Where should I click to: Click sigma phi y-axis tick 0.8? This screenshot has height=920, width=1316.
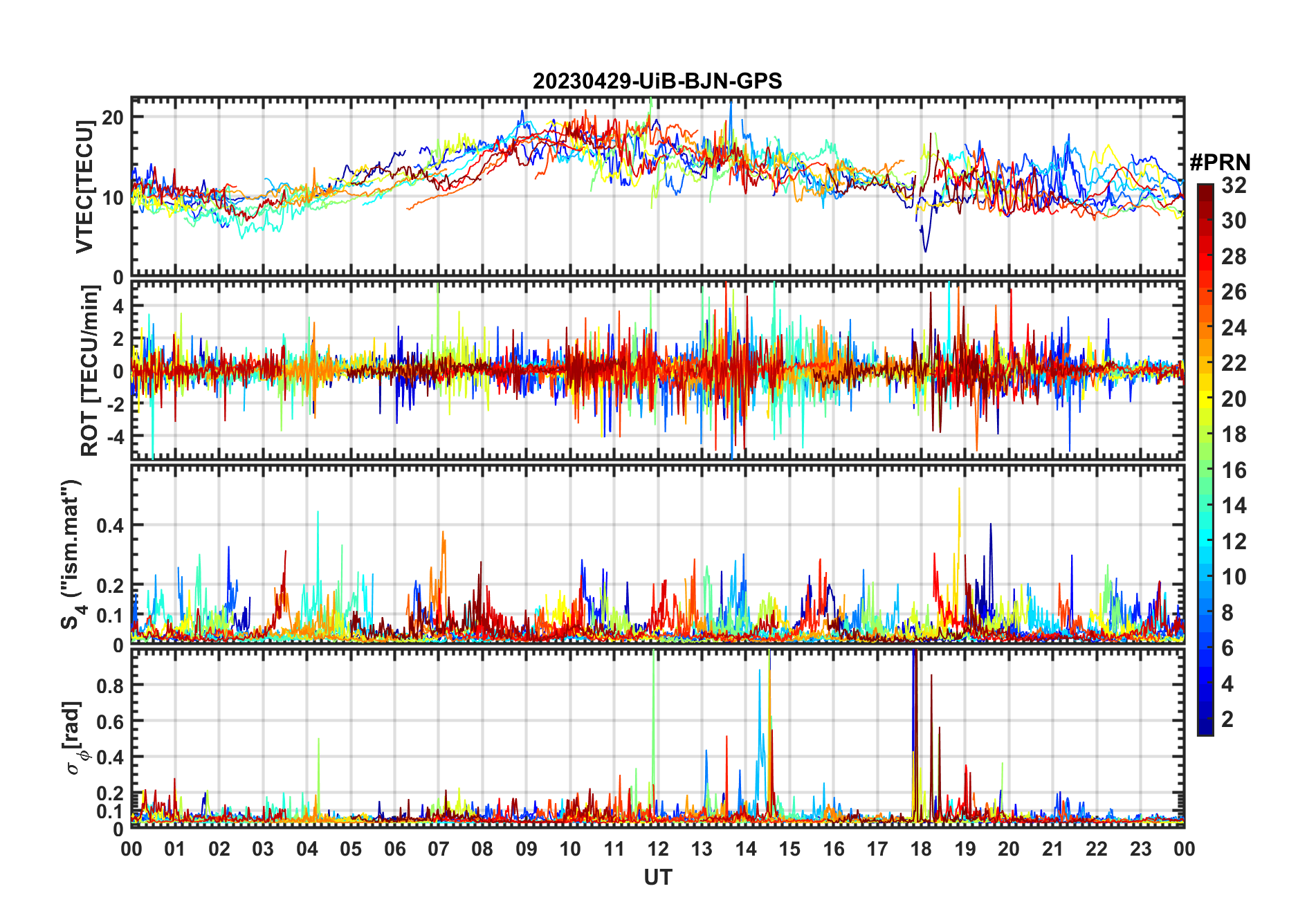(110, 686)
